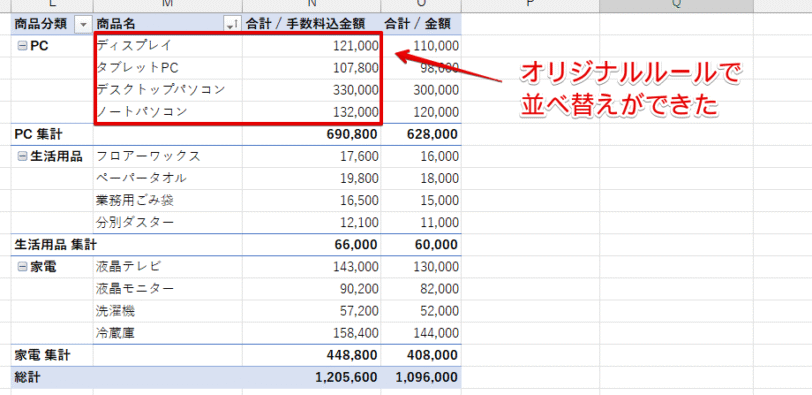This screenshot has width=812, height=395.
Task: Collapse the PC group
Action: (22, 46)
